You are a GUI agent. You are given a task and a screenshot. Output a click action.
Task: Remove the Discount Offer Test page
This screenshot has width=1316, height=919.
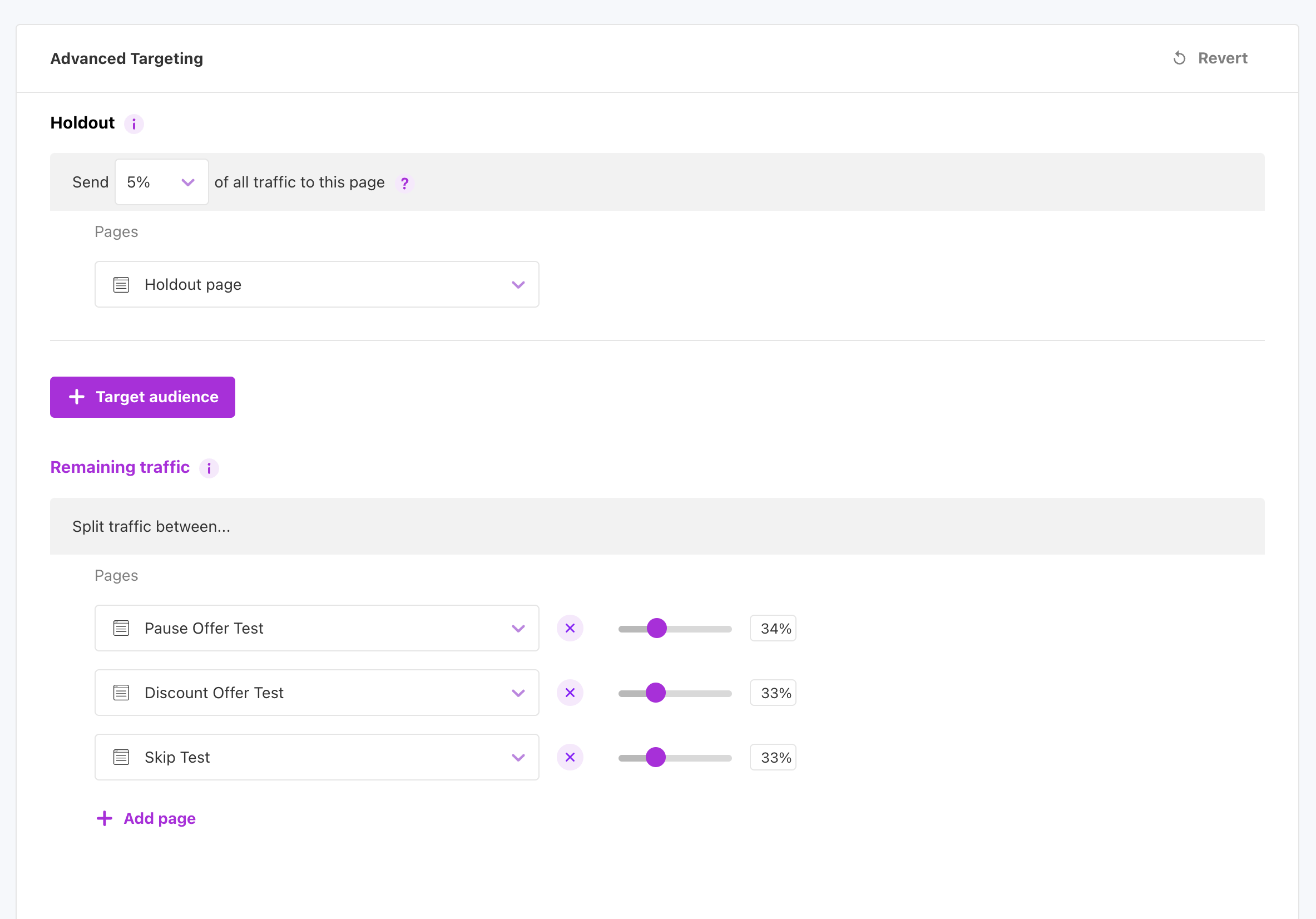pyautogui.click(x=570, y=693)
